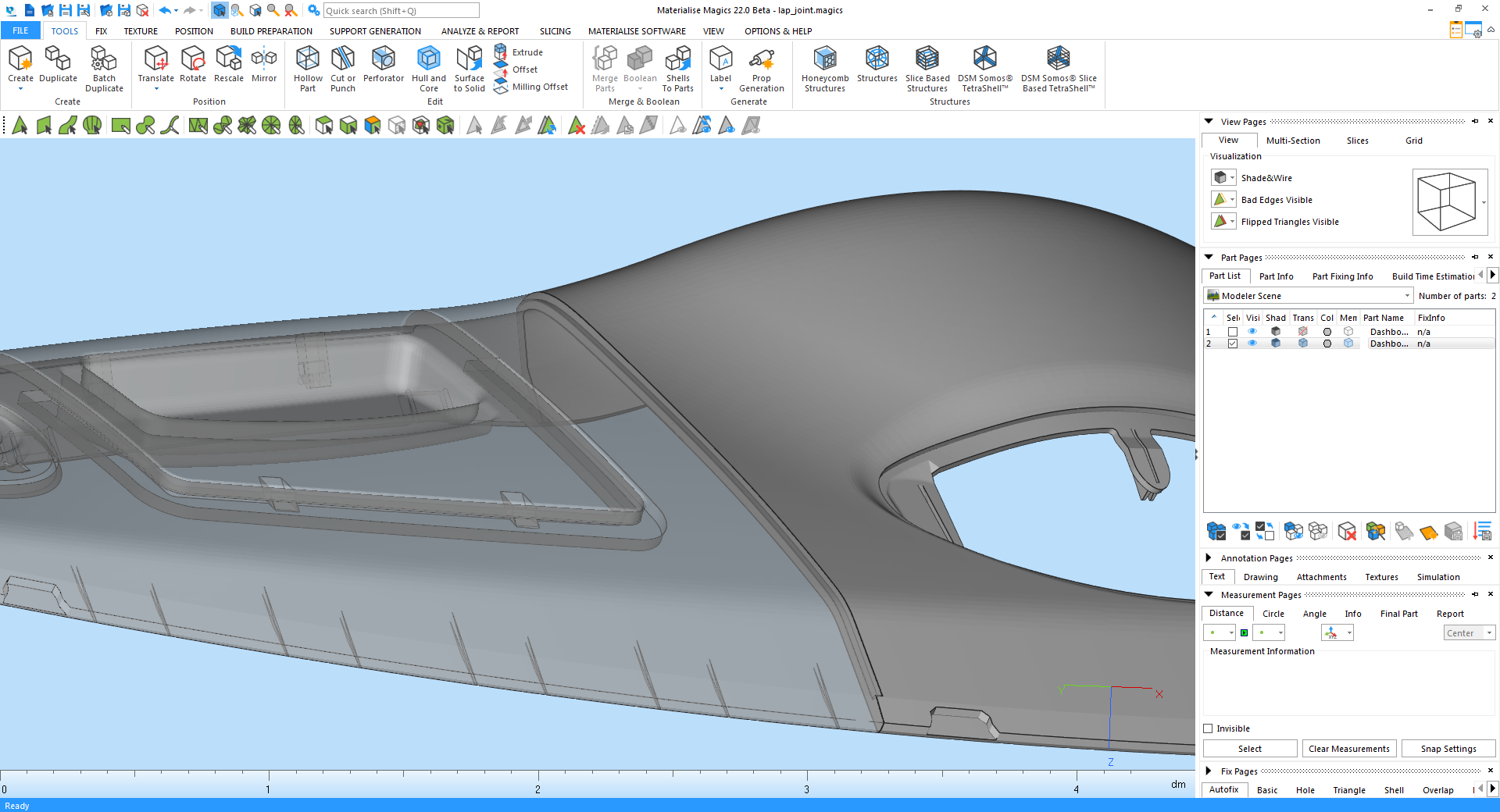Click the Shells To Parts icon

677,59
